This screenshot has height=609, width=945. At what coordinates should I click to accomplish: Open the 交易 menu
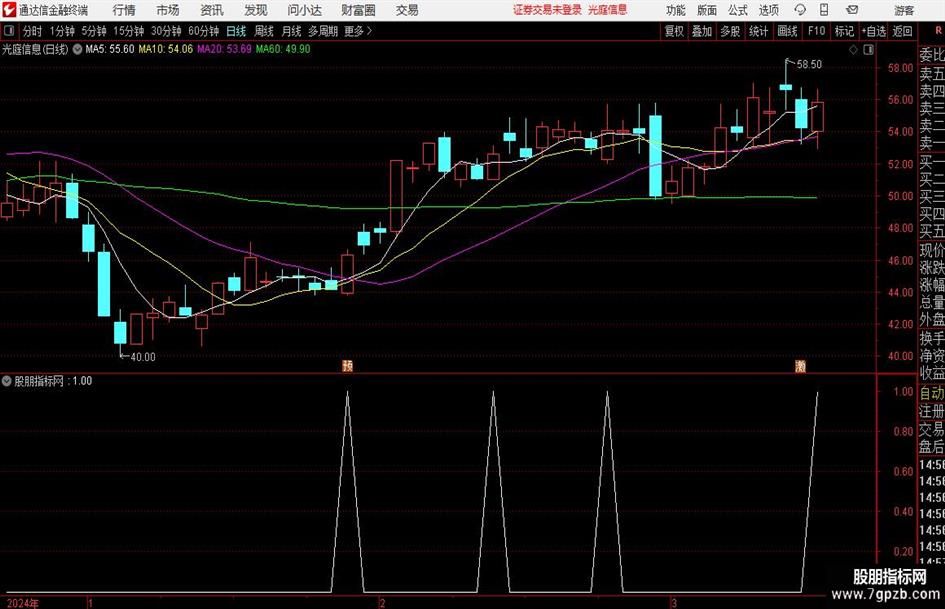[x=407, y=10]
